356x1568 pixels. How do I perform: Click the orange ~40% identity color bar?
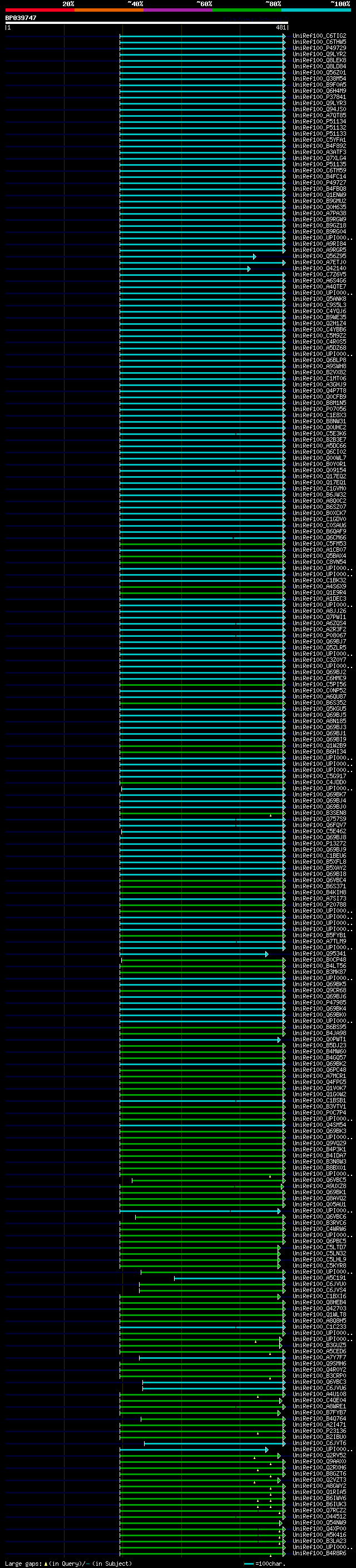pyautogui.click(x=109, y=10)
